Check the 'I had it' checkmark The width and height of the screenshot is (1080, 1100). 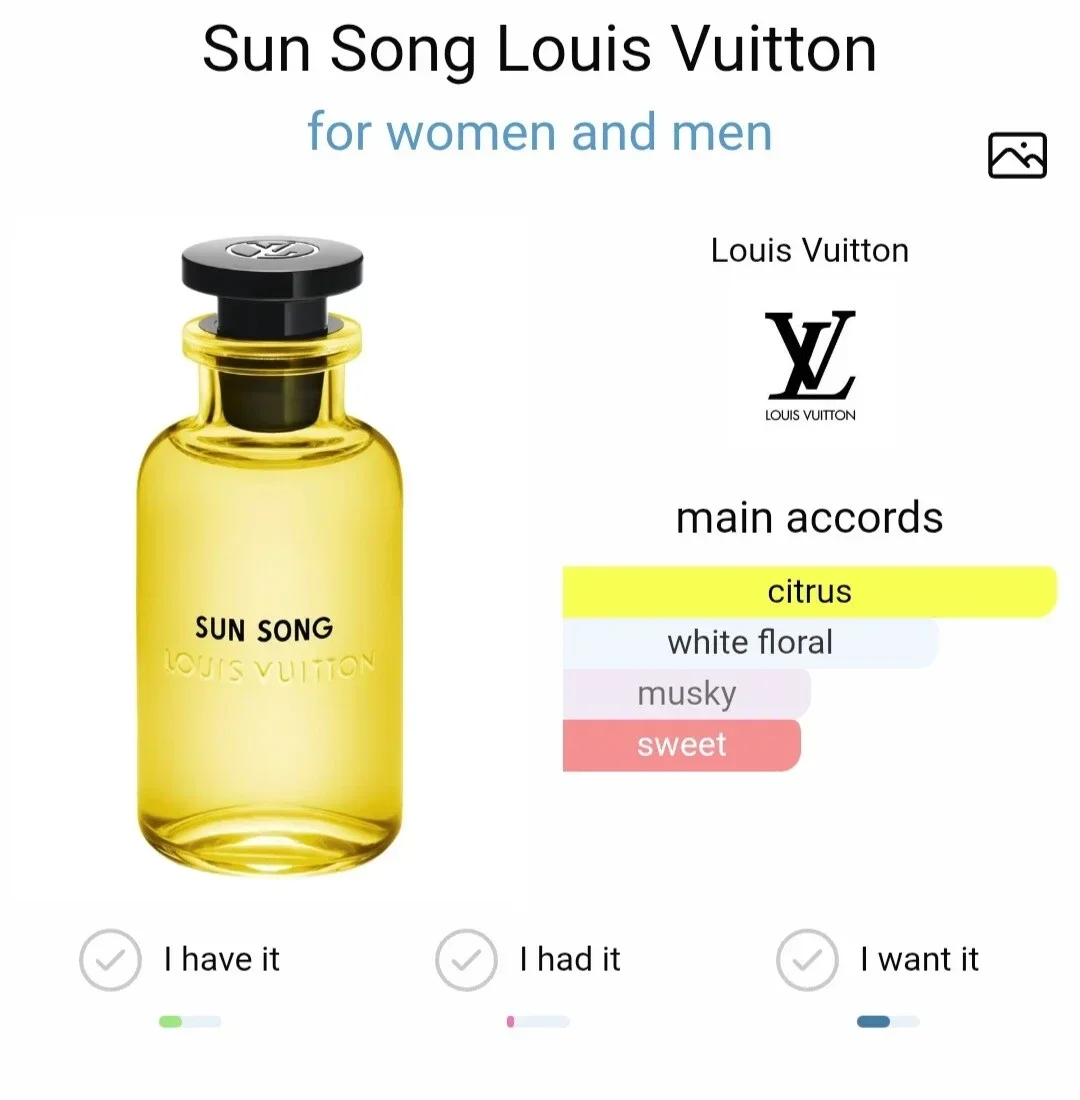(466, 960)
